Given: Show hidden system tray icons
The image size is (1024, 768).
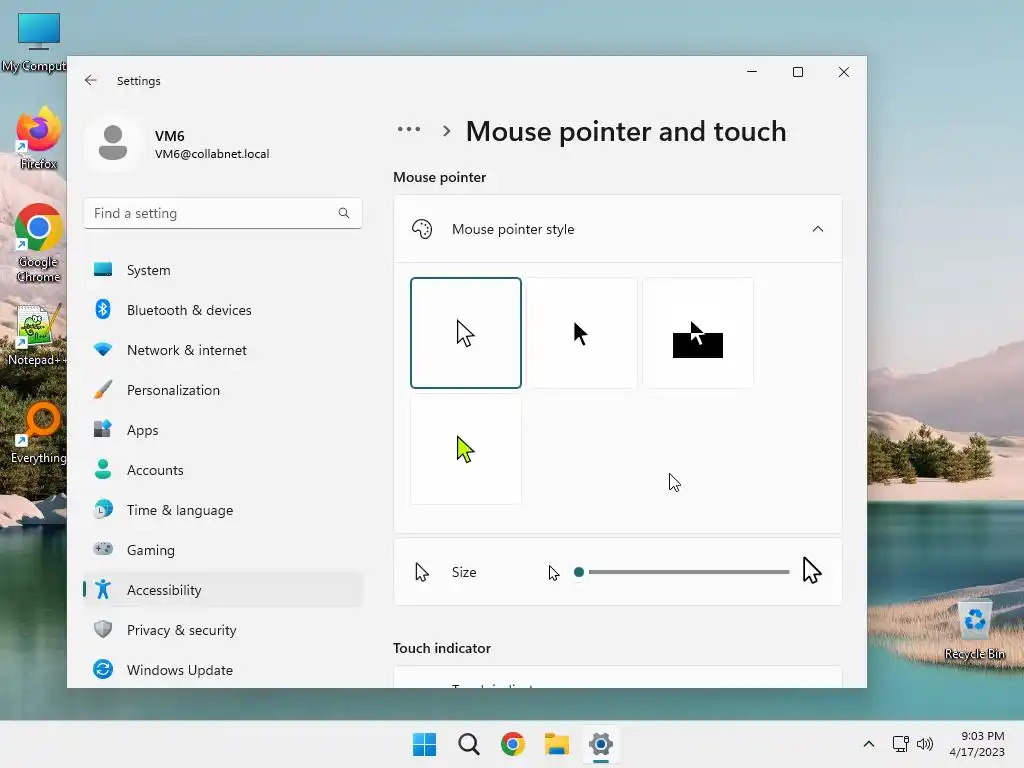Looking at the screenshot, I should [x=869, y=744].
